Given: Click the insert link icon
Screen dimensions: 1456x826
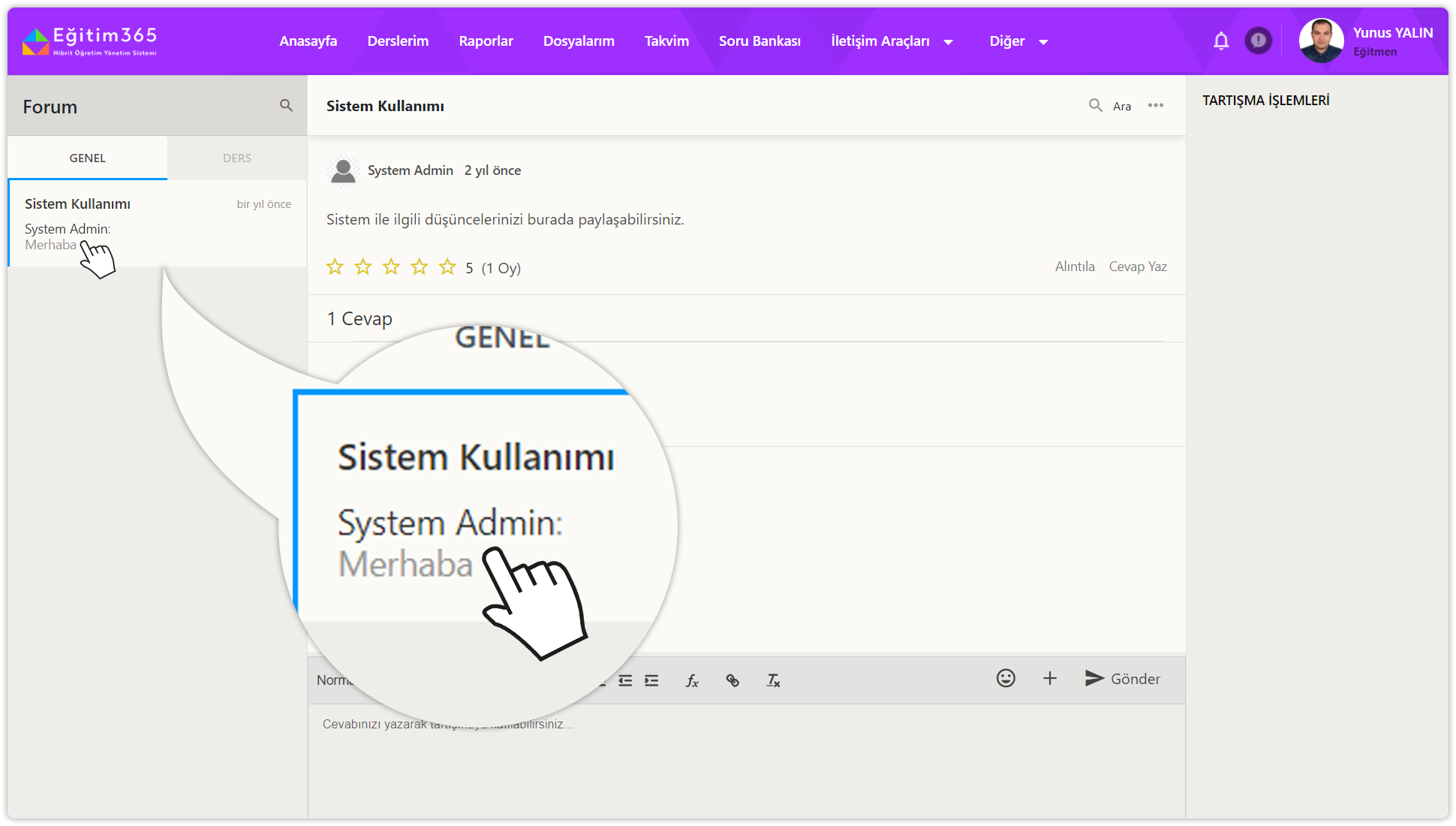Looking at the screenshot, I should [733, 680].
